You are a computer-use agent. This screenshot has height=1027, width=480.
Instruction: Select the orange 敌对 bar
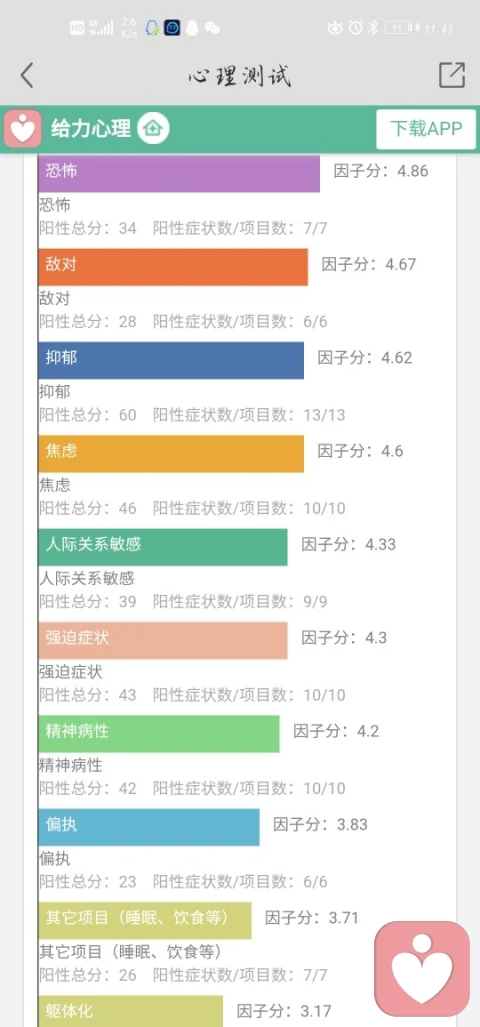click(173, 267)
